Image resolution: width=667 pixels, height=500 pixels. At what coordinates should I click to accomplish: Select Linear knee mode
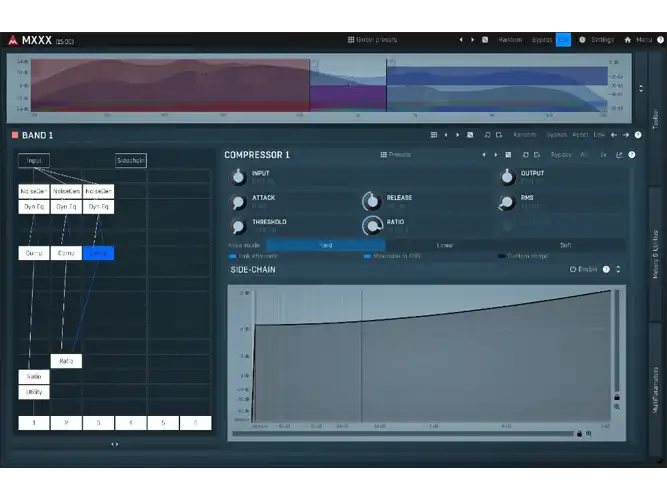[x=445, y=245]
